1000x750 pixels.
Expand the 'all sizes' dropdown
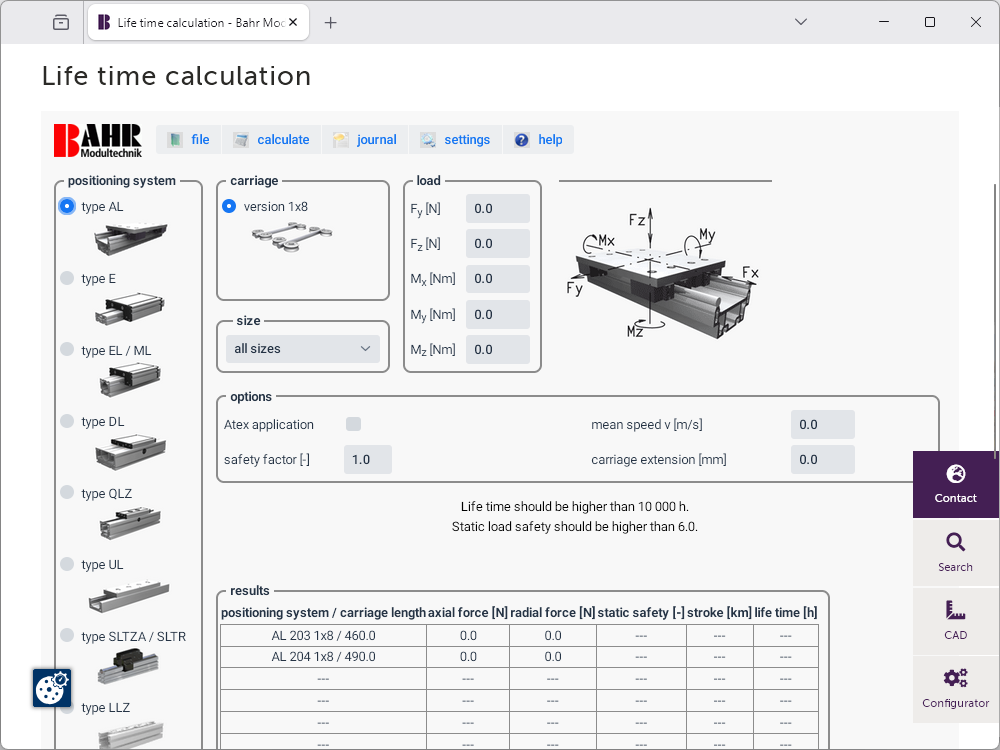(x=302, y=349)
